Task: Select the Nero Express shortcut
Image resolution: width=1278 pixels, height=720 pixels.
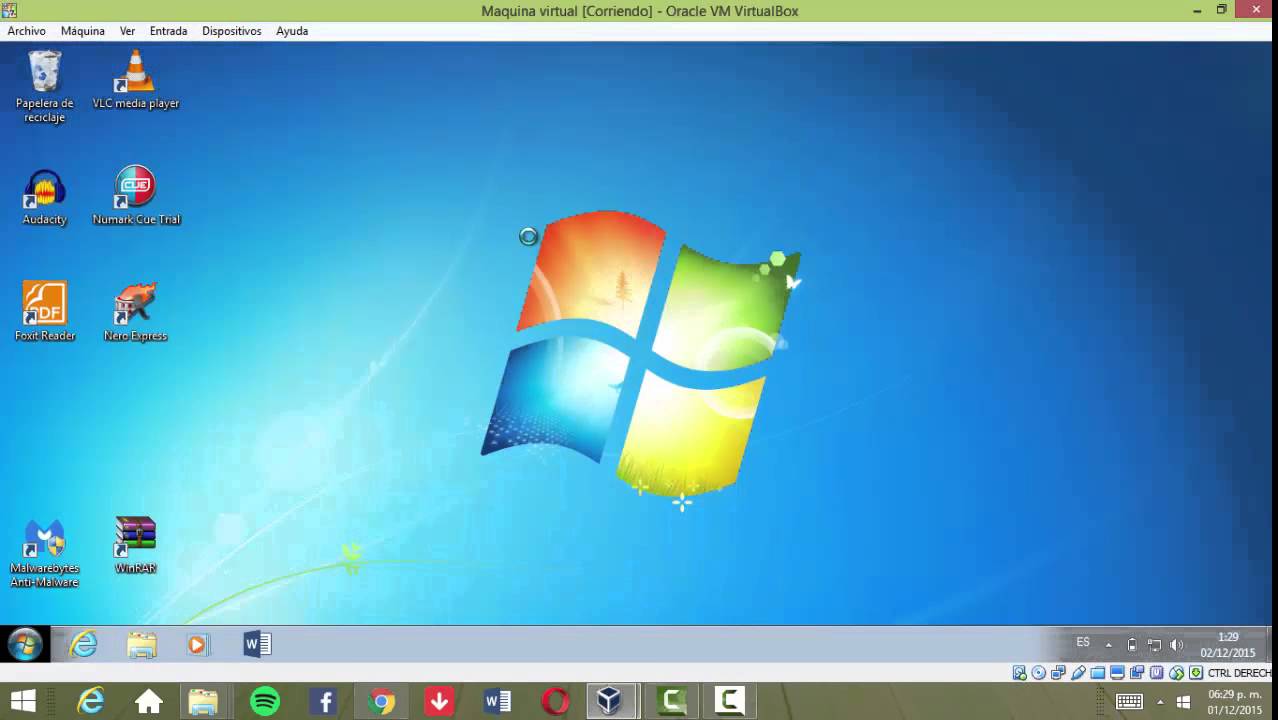Action: (x=136, y=312)
